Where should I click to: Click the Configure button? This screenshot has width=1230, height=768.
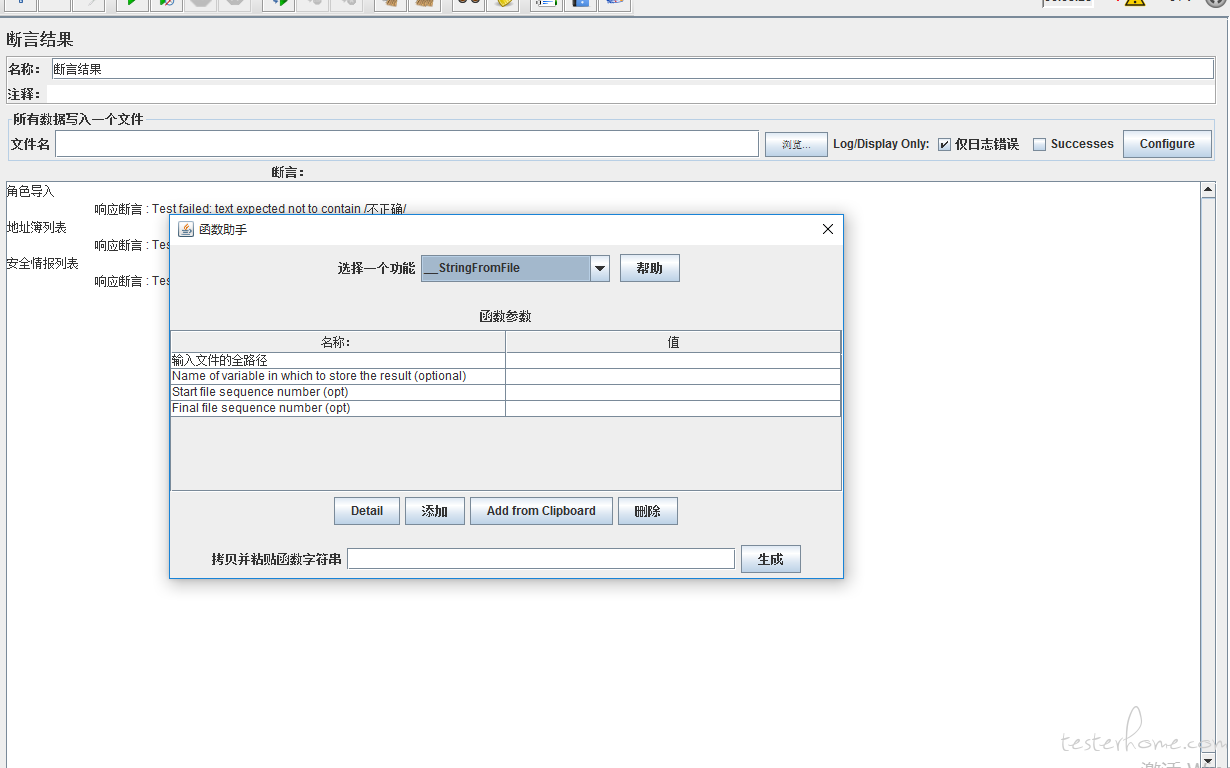pyautogui.click(x=1167, y=144)
